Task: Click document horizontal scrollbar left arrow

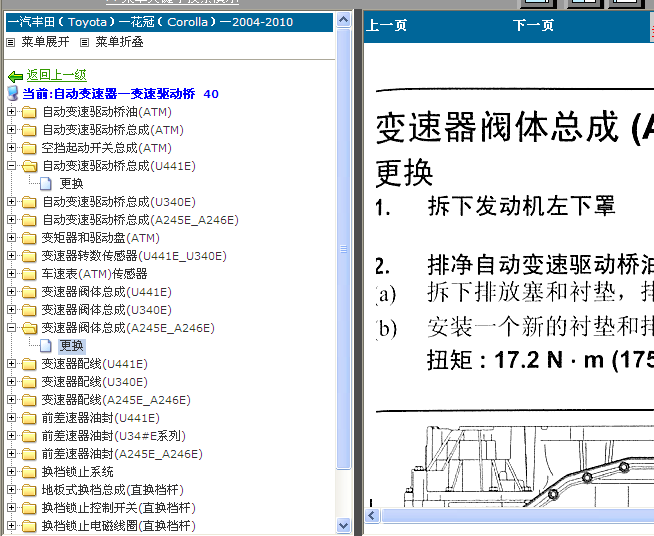Action: tap(372, 516)
